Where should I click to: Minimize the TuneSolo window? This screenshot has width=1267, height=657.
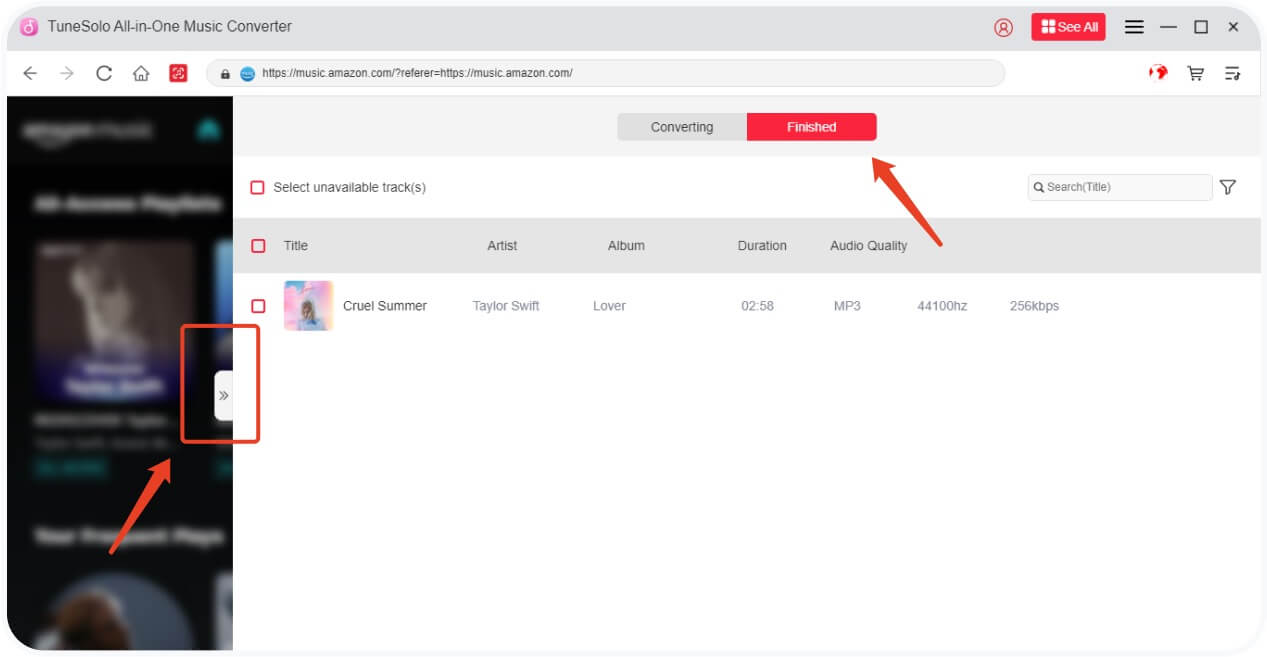tap(1168, 27)
